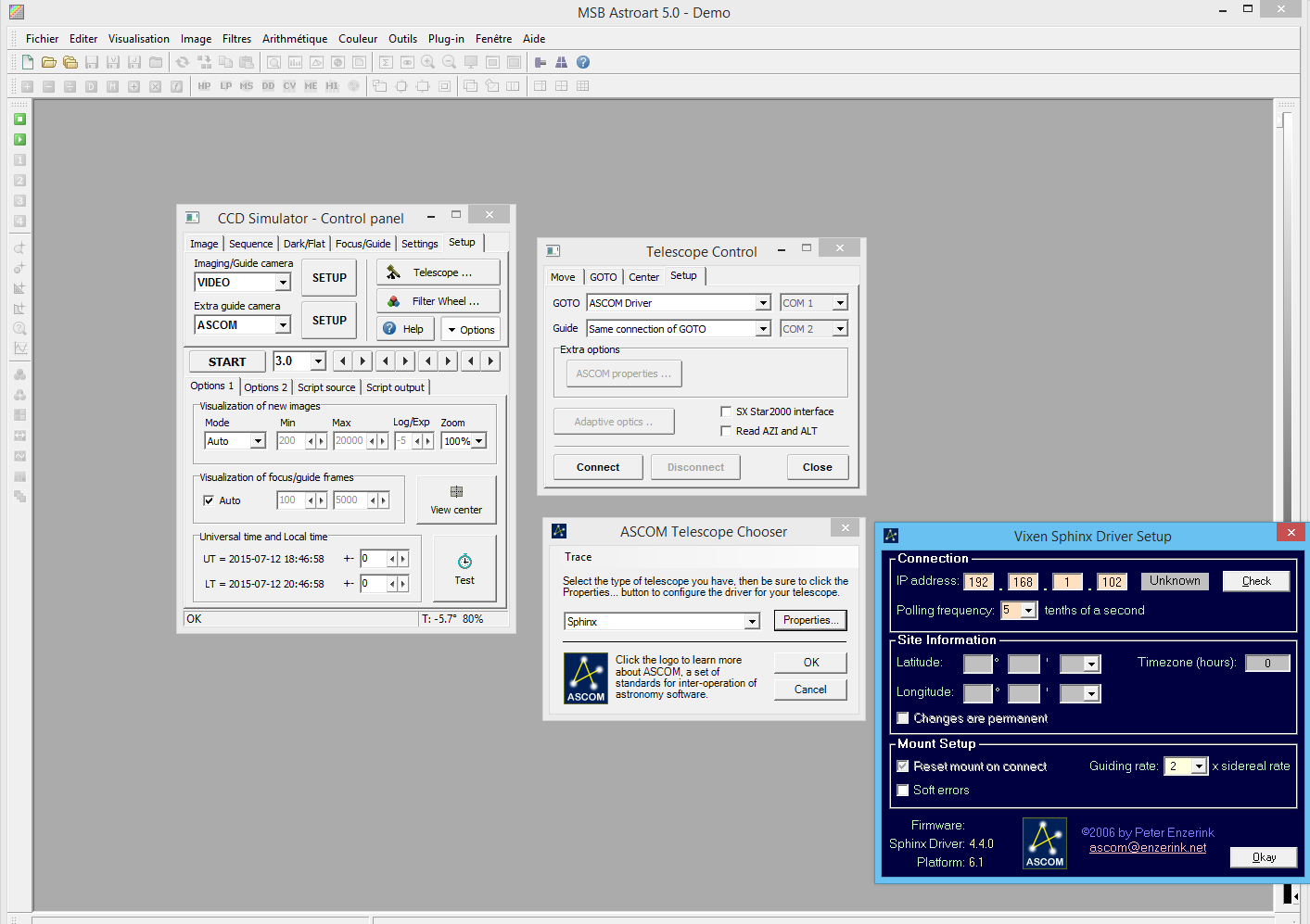The height and width of the screenshot is (924, 1310).
Task: Click the START button in CCD Simulator
Action: click(227, 361)
